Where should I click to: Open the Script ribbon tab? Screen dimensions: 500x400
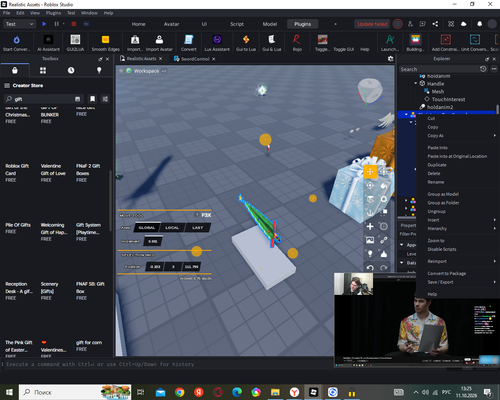pos(237,24)
